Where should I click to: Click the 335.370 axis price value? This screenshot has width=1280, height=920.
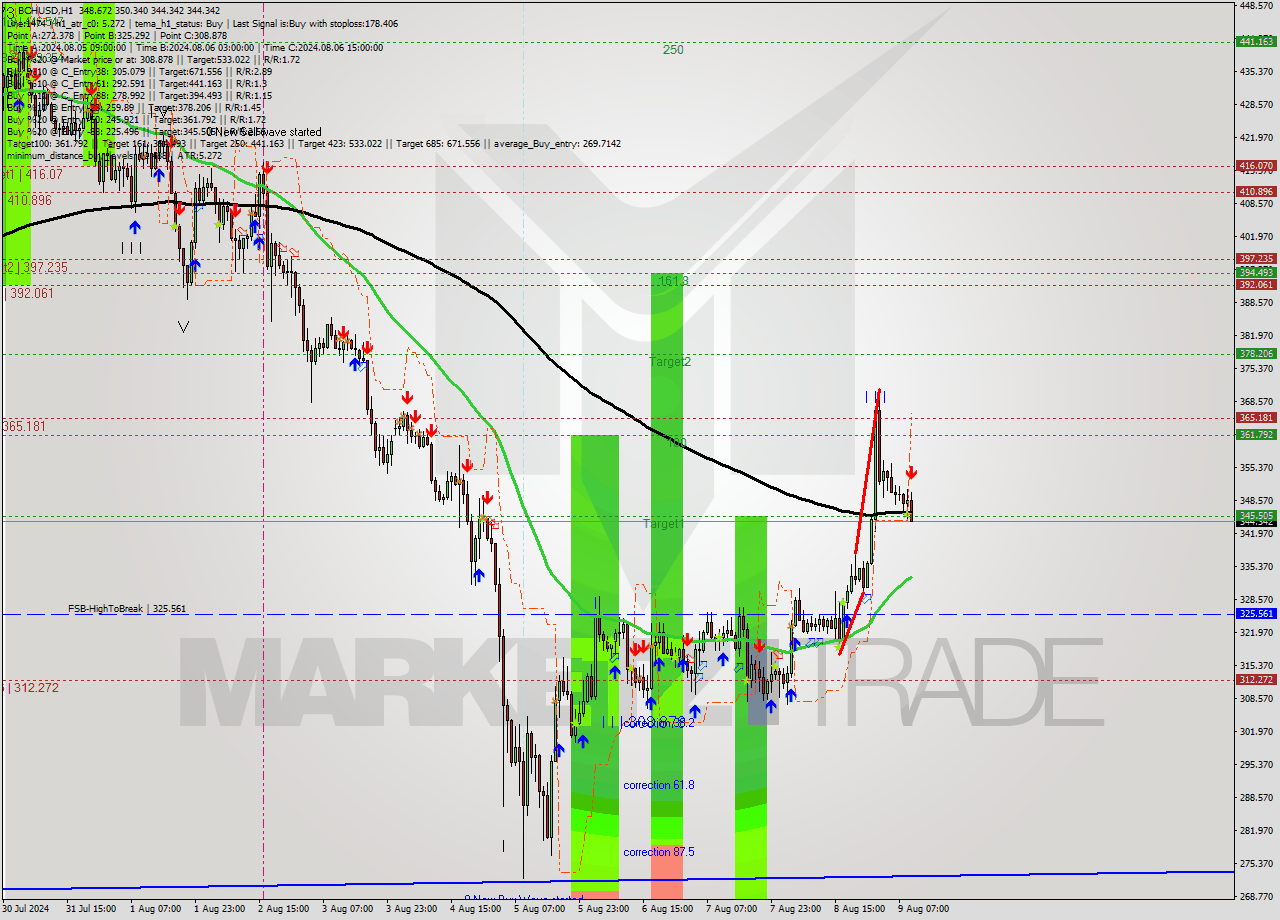pyautogui.click(x=1256, y=566)
